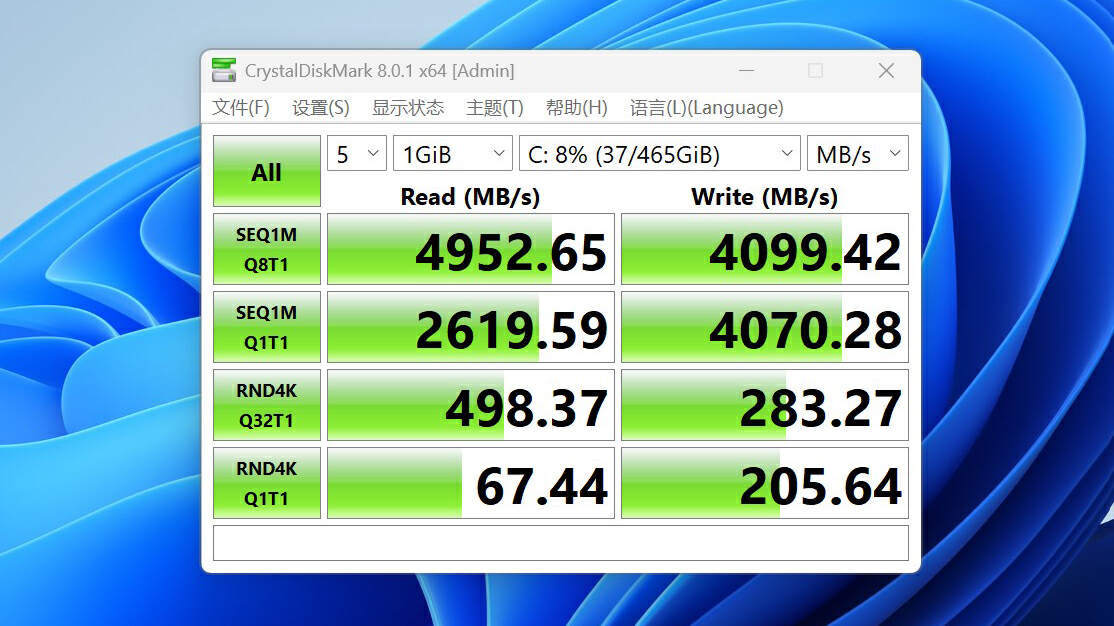Viewport: 1114px width, 626px height.
Task: Click the 4099.42 write result
Action: pyautogui.click(x=764, y=249)
